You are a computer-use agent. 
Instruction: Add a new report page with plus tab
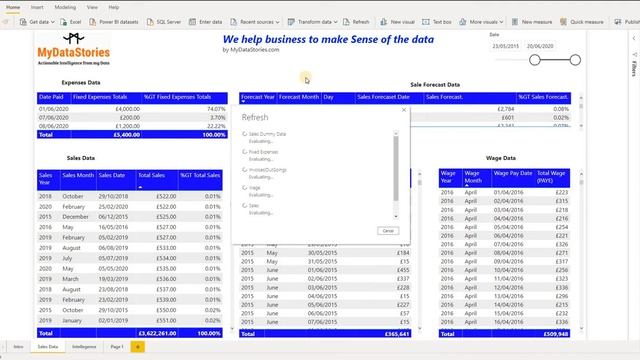pos(138,347)
